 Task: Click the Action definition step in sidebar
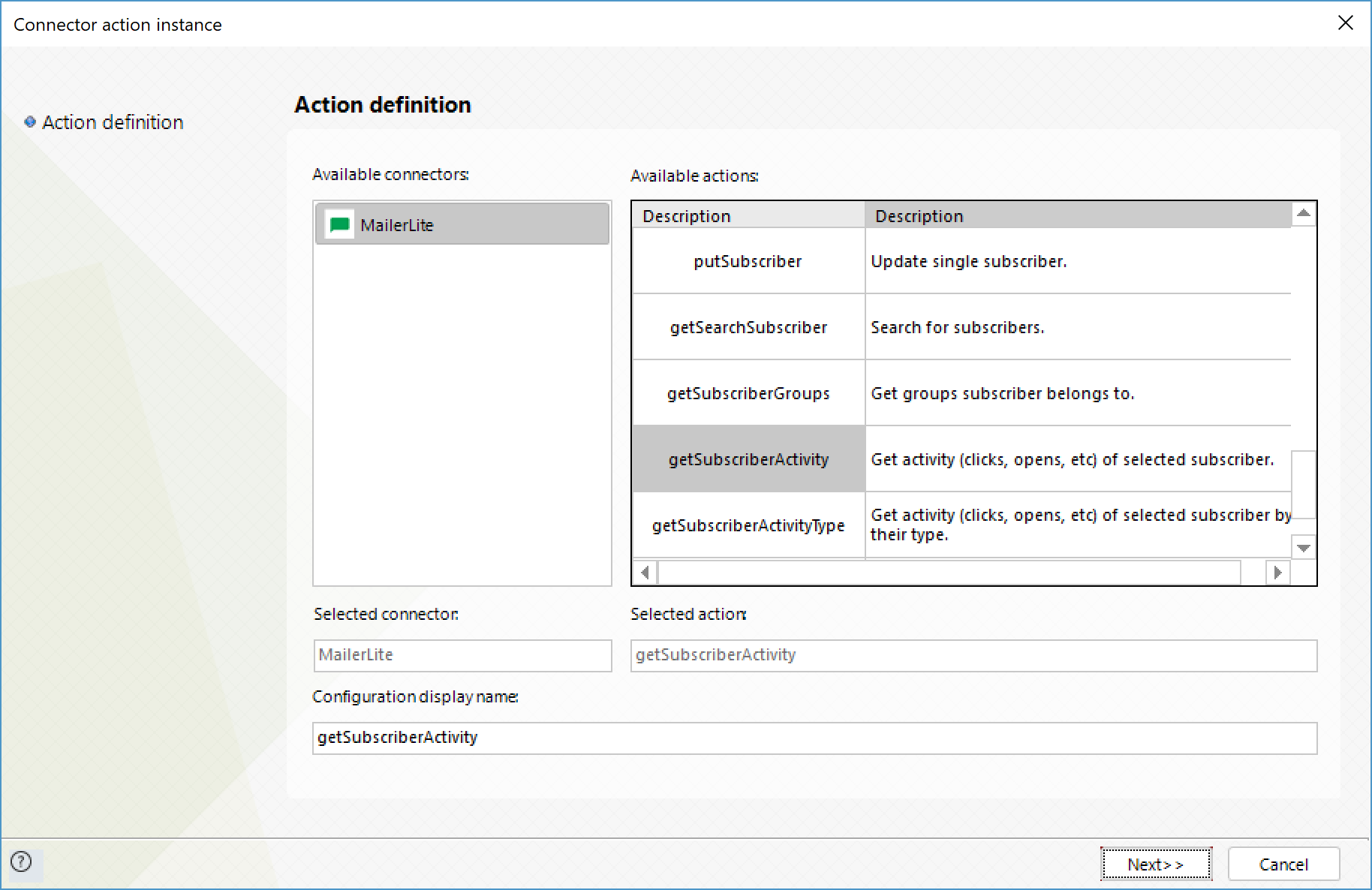[x=113, y=122]
